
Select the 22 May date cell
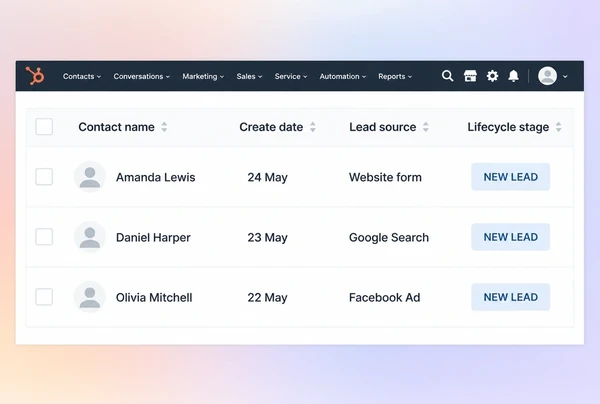[267, 297]
